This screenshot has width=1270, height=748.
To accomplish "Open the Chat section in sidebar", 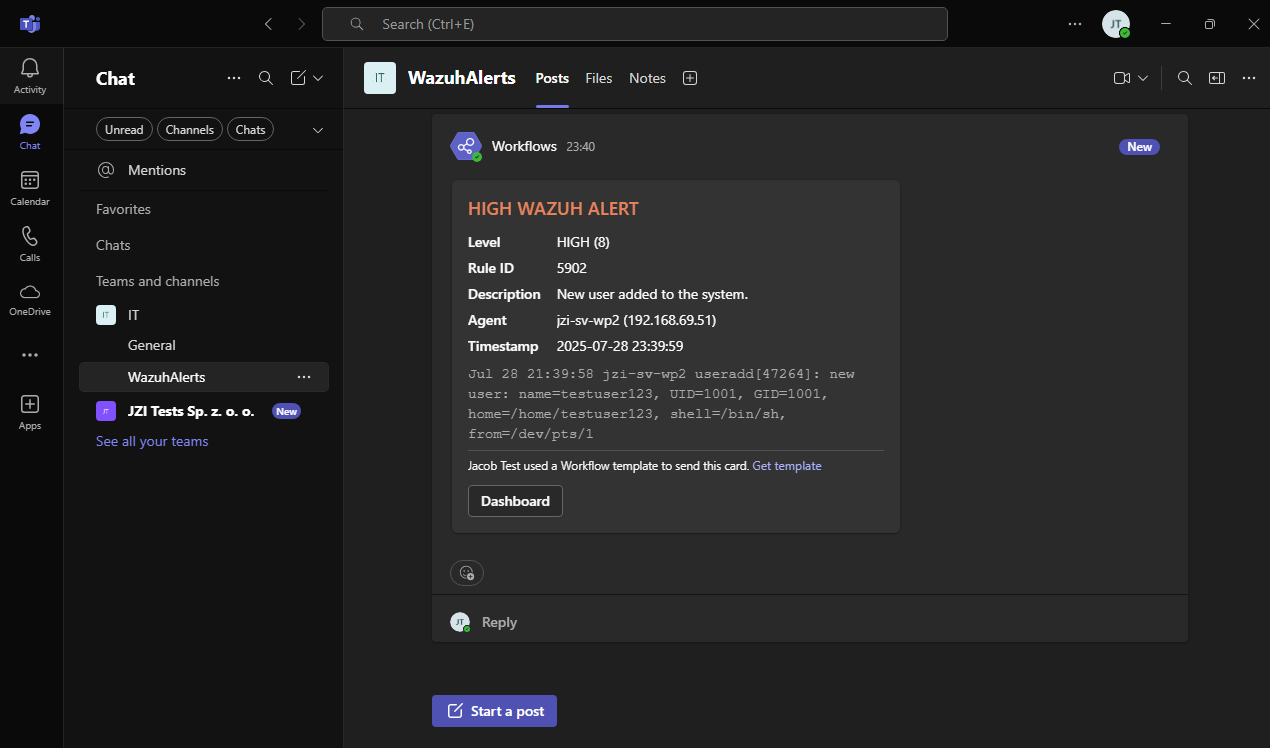I will point(30,132).
